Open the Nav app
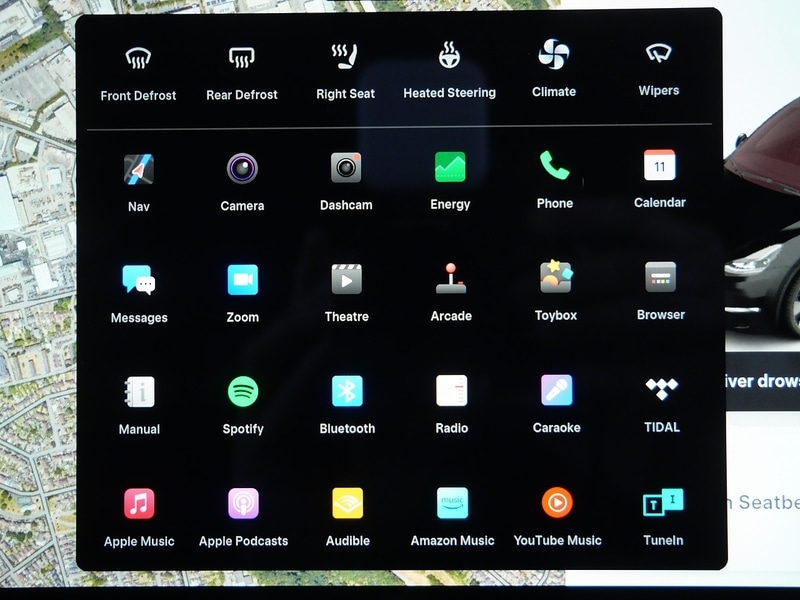This screenshot has height=600, width=800. click(138, 169)
